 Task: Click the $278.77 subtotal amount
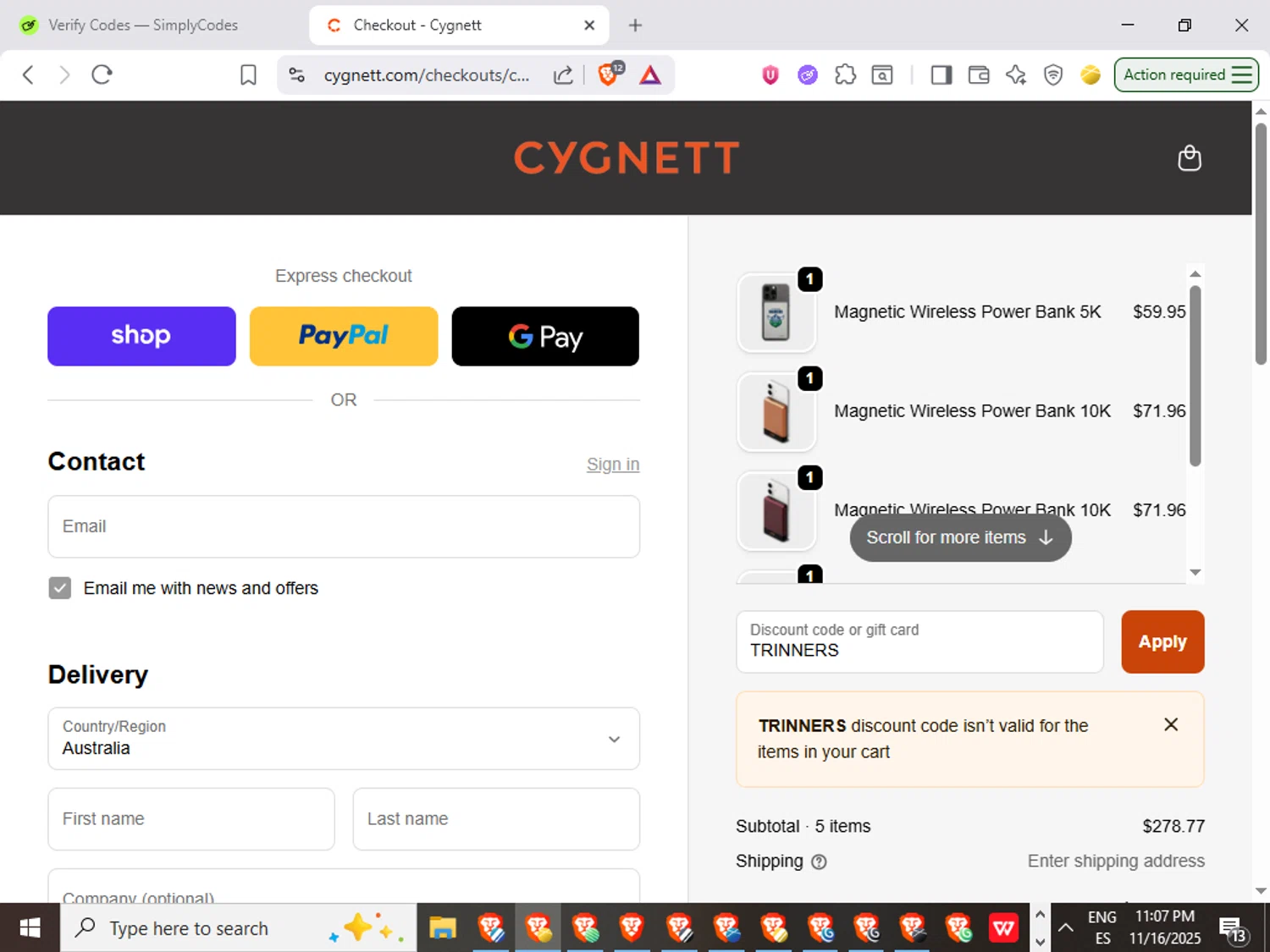[x=1173, y=827]
